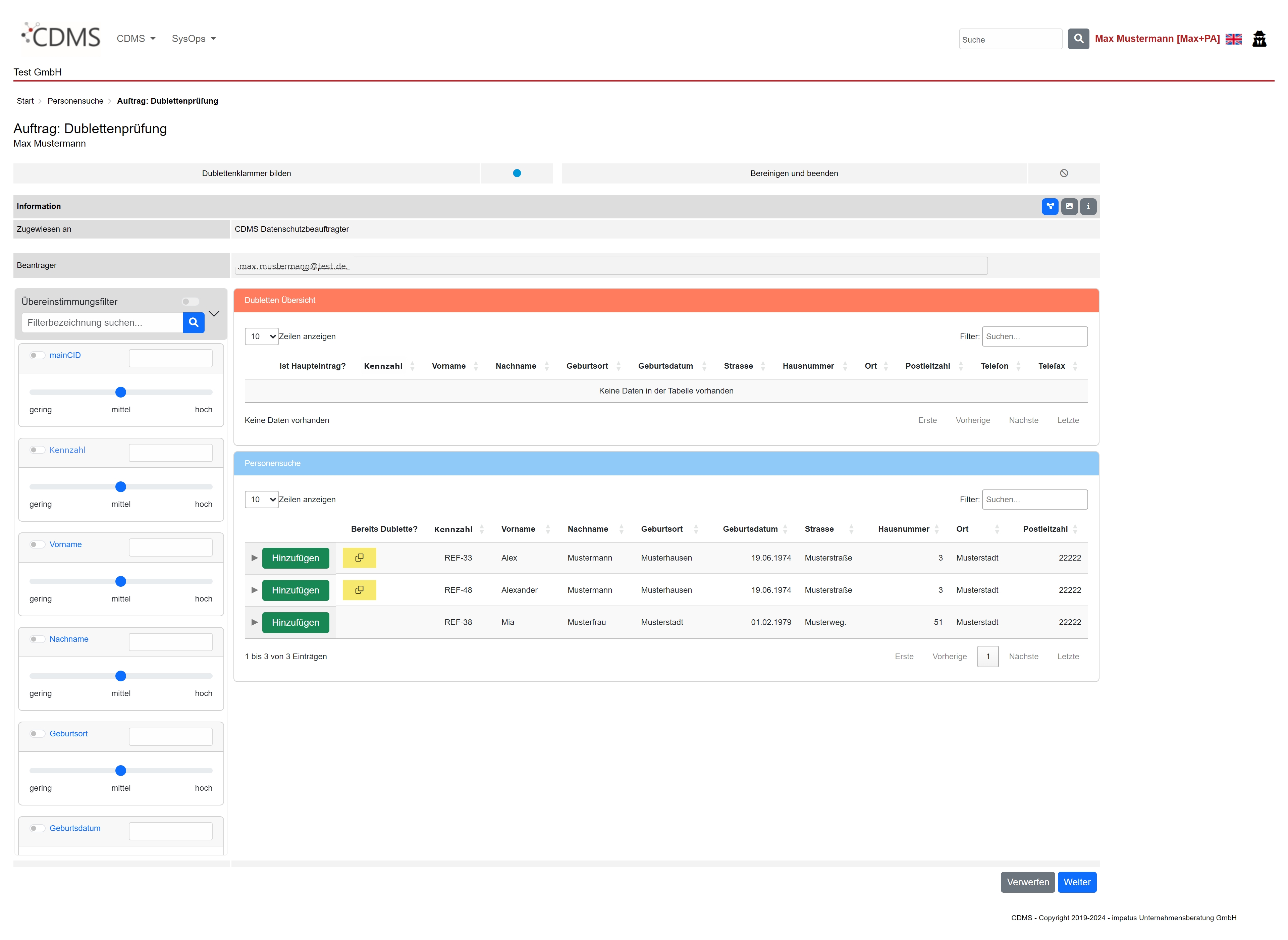Click the Kennzahl match-level slider handle
This screenshot has height=940, width=1288.
click(x=121, y=486)
